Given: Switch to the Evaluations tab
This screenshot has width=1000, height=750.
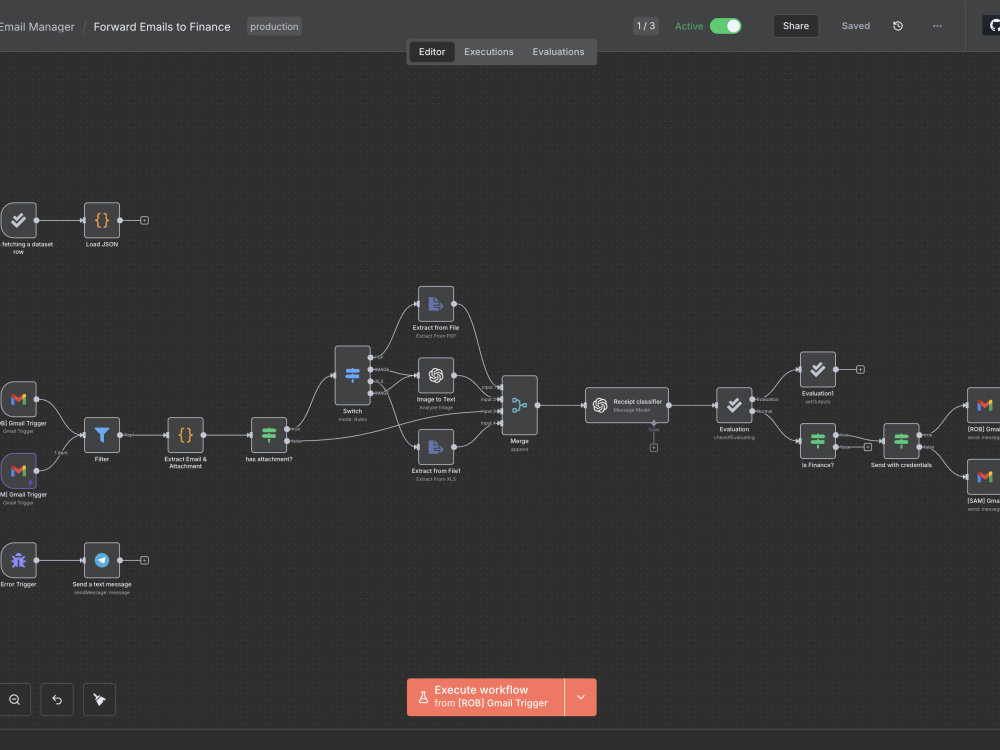Looking at the screenshot, I should (x=558, y=52).
